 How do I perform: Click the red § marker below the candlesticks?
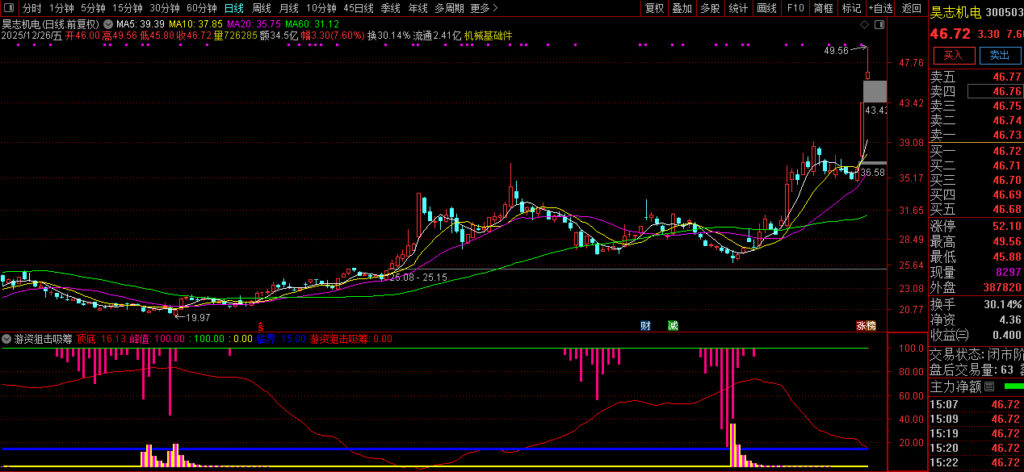point(261,326)
